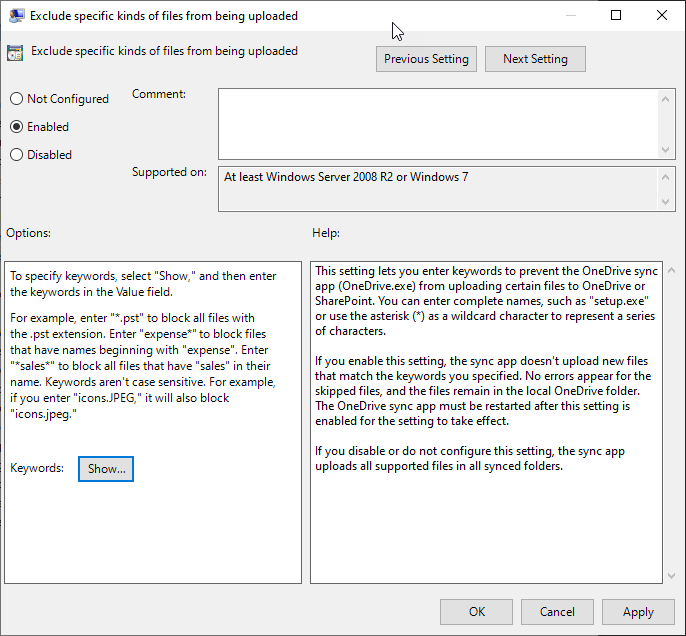Image resolution: width=686 pixels, height=636 pixels.
Task: Apply the policy setting
Action: [638, 612]
